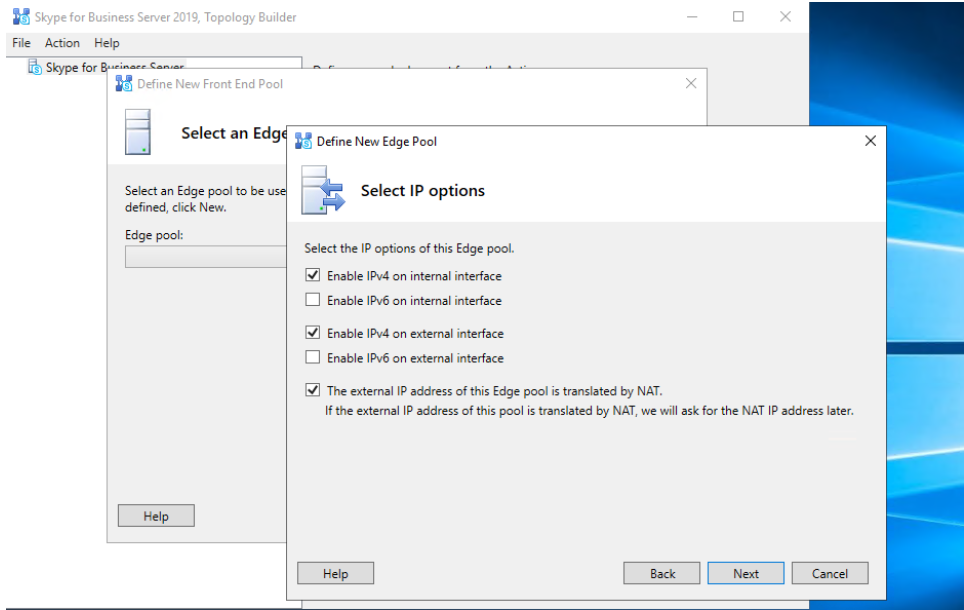Click the server icon in Front End Pool dialog

click(138, 132)
